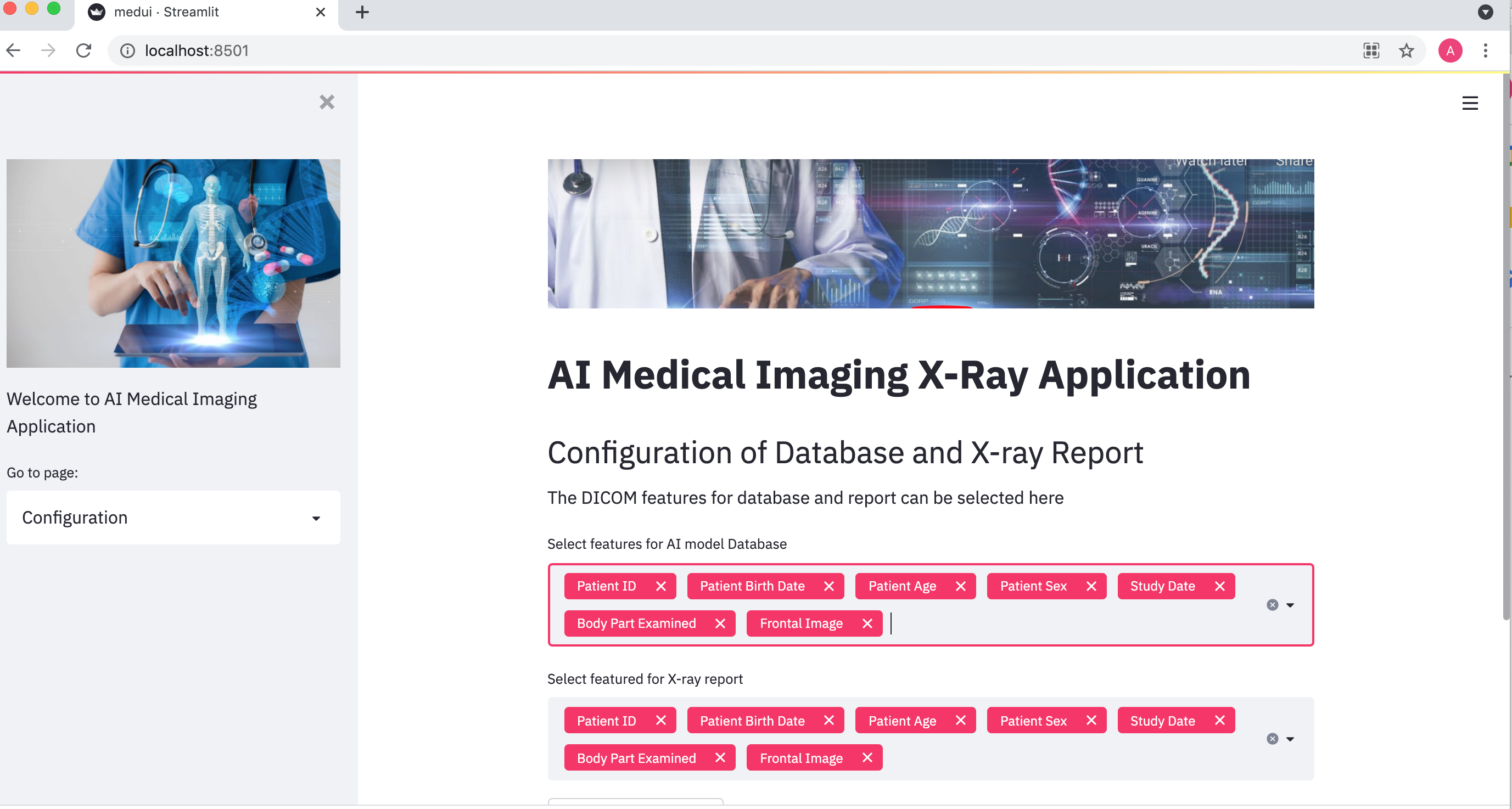Click the profile avatar icon
Screen dimensions: 1512x809
[1449, 50]
